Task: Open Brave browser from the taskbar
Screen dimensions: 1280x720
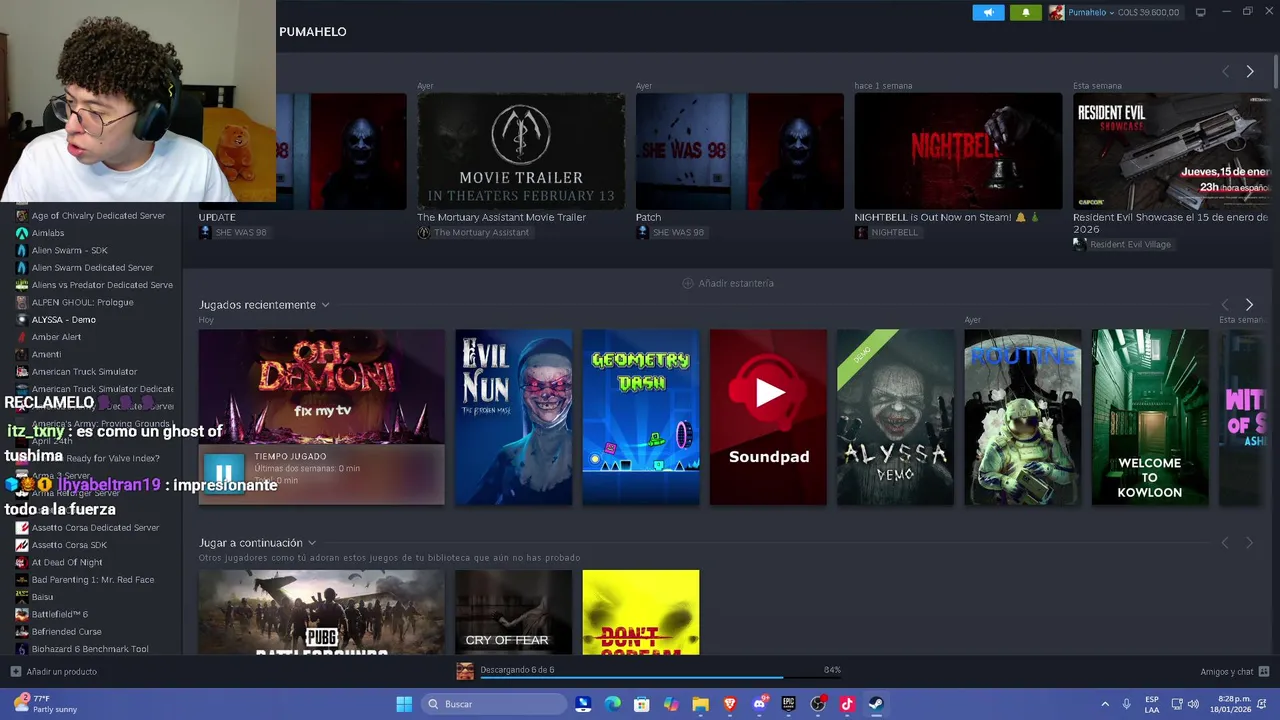Action: 730,704
